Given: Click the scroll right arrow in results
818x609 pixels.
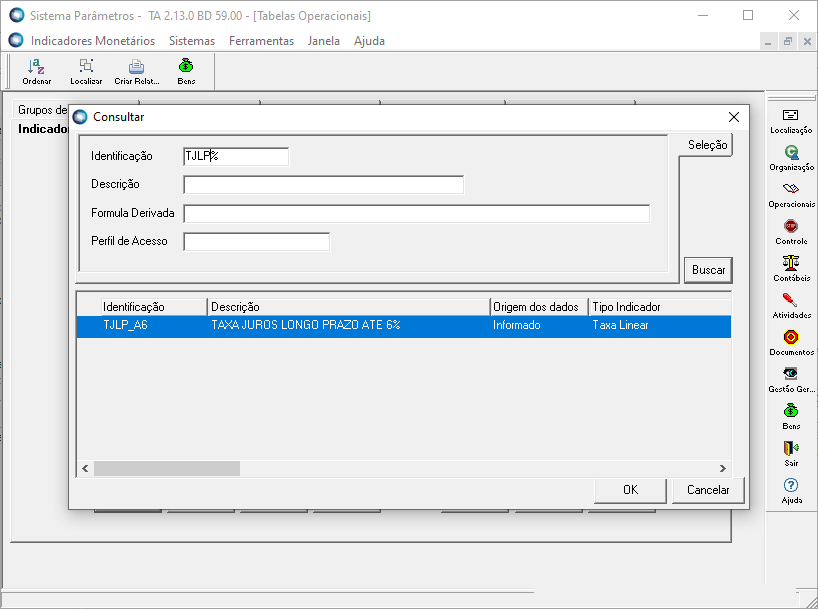Looking at the screenshot, I should 723,468.
